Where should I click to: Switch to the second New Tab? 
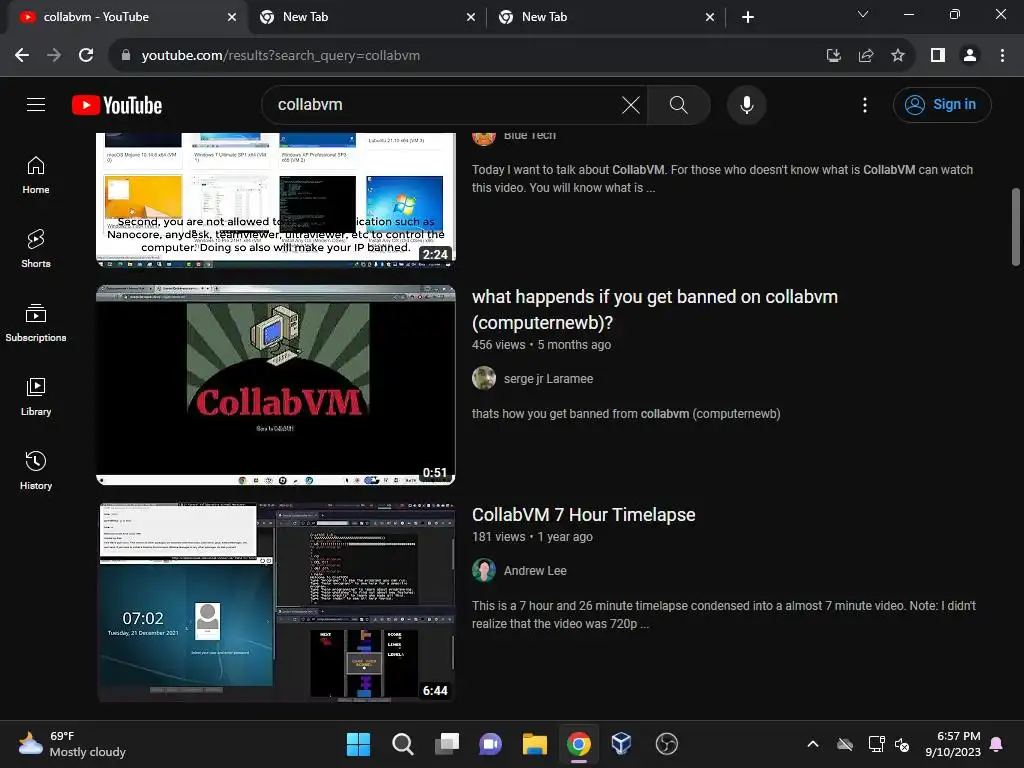pyautogui.click(x=366, y=17)
